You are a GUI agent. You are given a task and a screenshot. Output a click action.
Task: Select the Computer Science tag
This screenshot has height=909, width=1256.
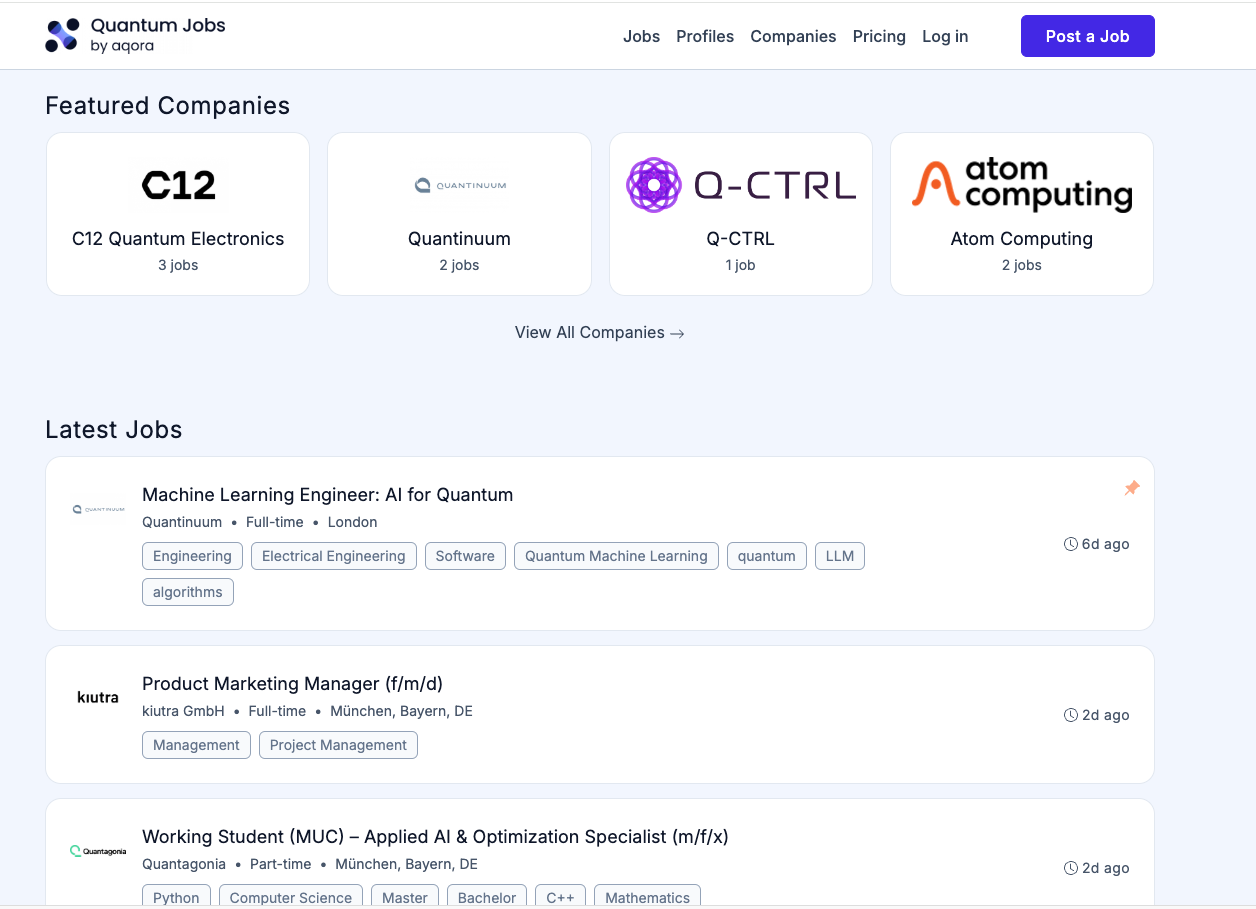pos(291,897)
